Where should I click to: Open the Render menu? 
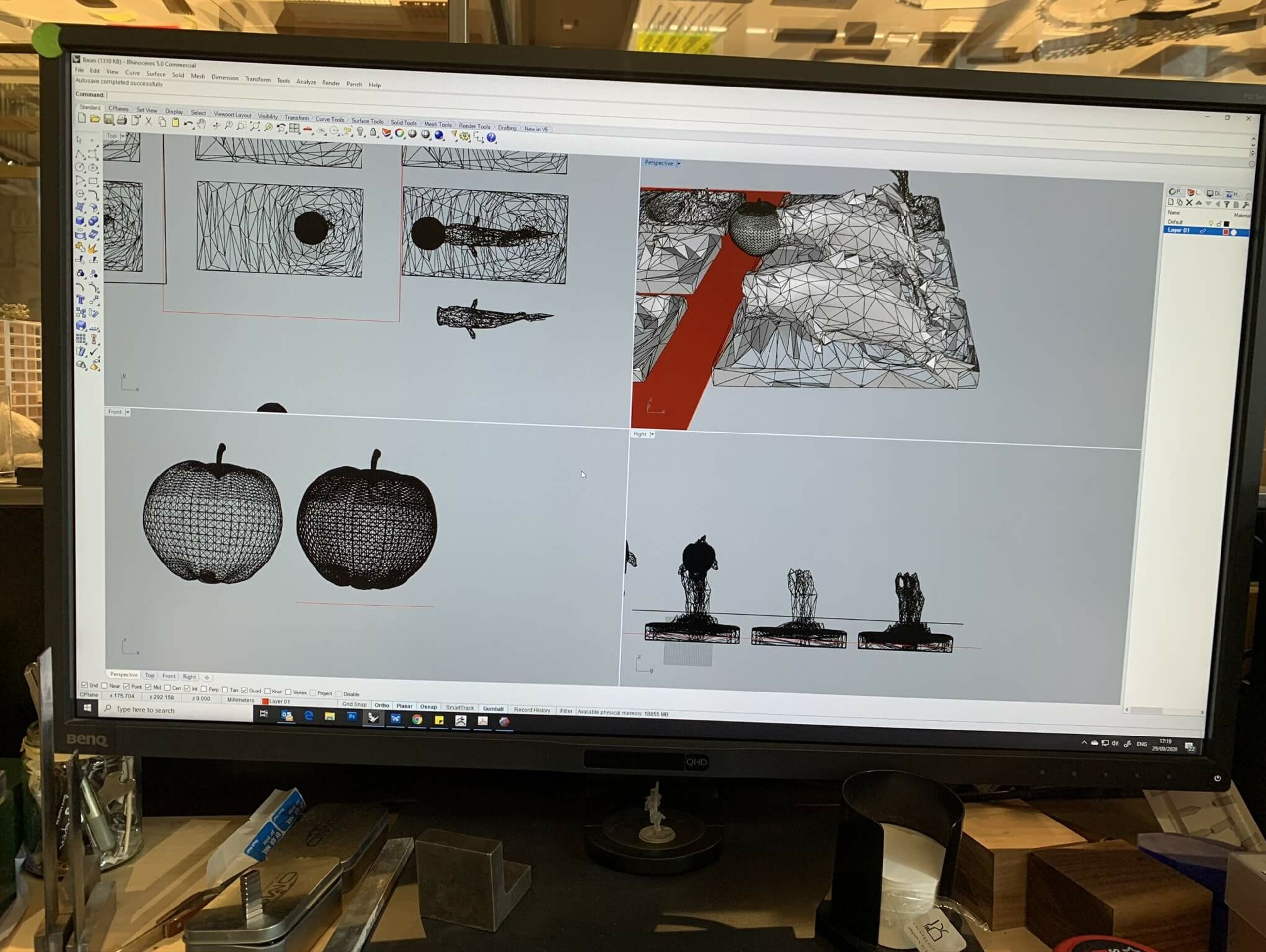[x=331, y=83]
